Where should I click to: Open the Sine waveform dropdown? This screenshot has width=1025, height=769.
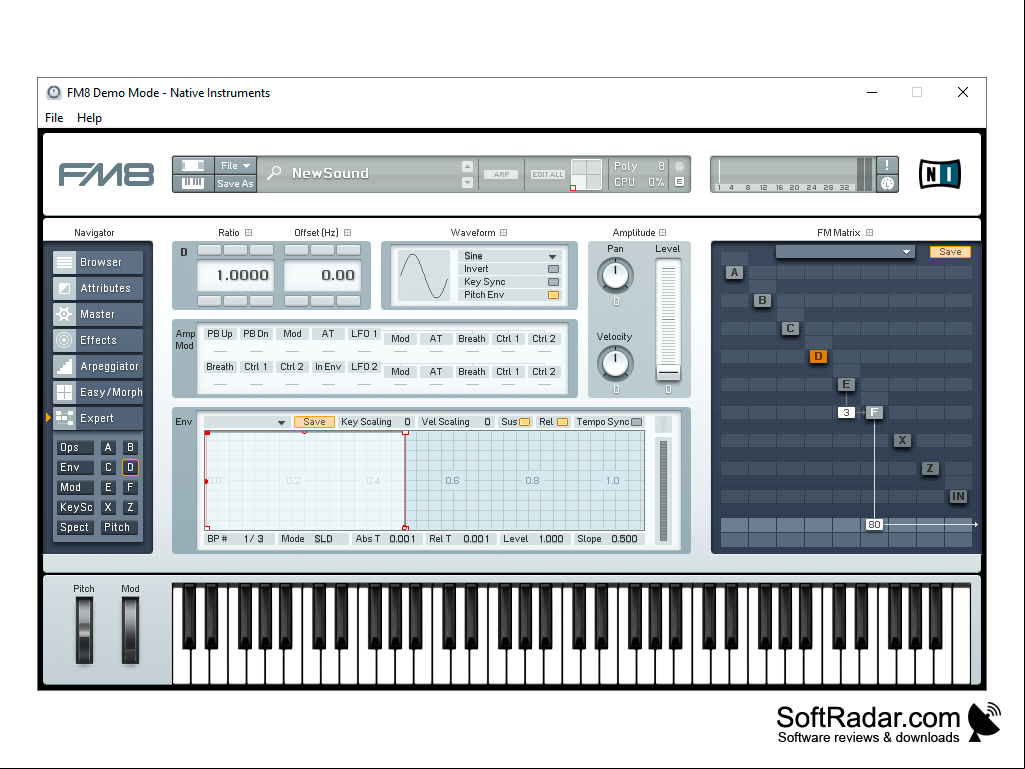coord(509,256)
